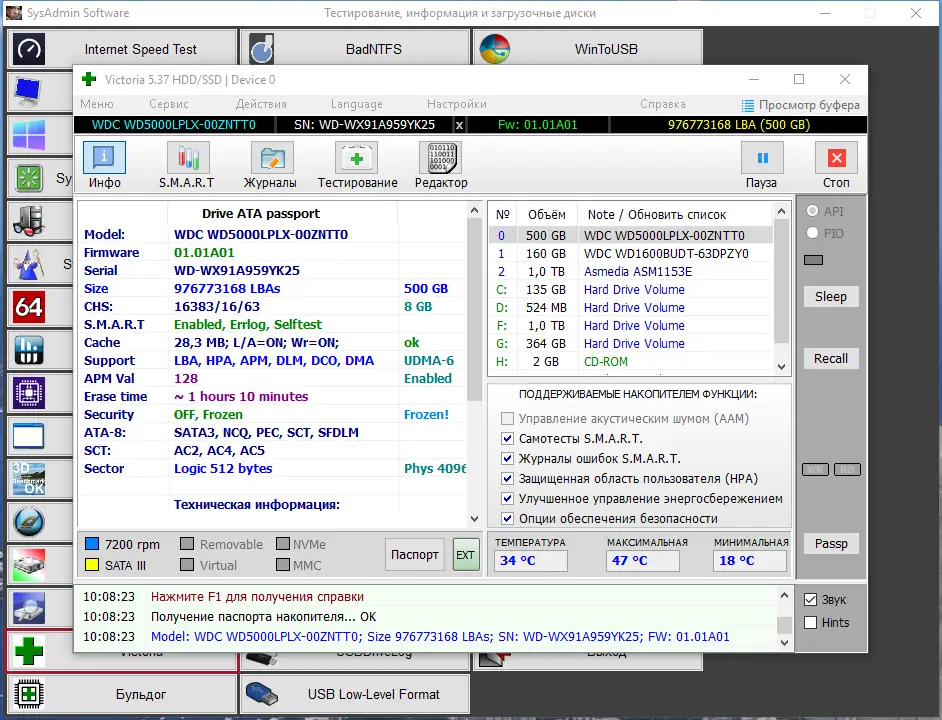Click the 3D OK benchmark icon in sidebar
This screenshot has width=942, height=720.
point(29,479)
